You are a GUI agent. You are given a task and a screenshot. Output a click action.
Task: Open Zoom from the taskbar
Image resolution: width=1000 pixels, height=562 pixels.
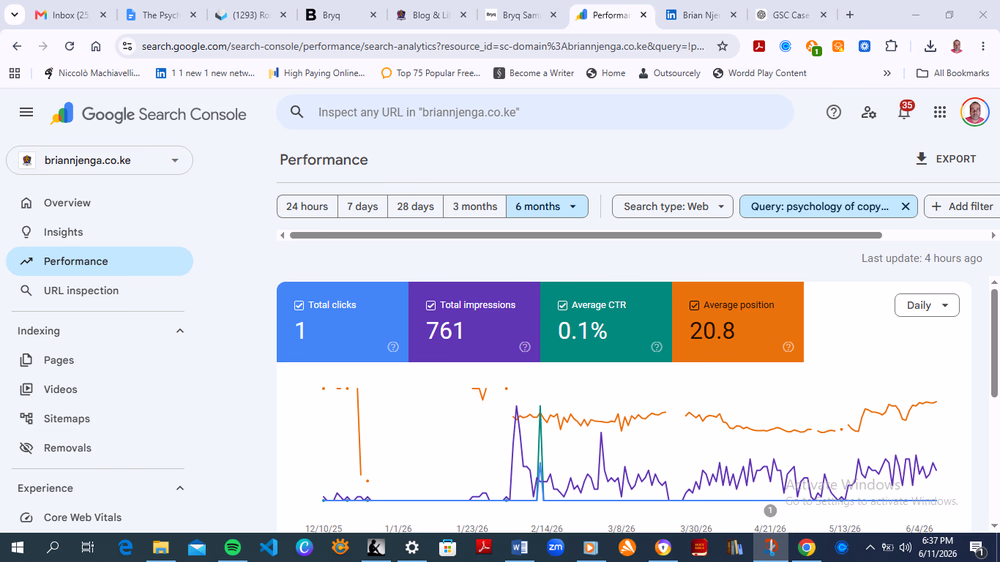pyautogui.click(x=555, y=547)
